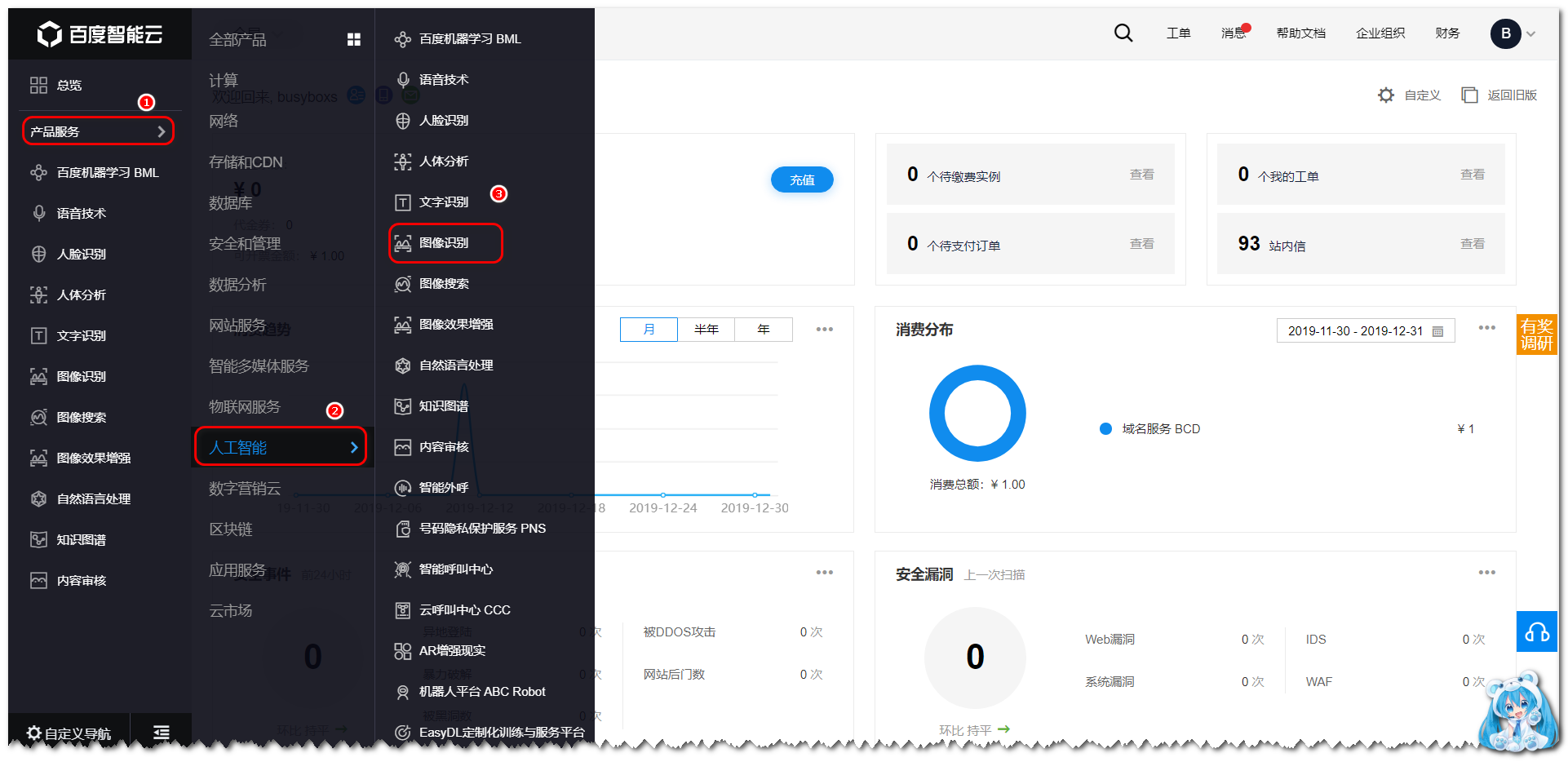The height and width of the screenshot is (762, 1568).
Task: View 个待支付订单 via 查看 link
Action: (x=1141, y=244)
